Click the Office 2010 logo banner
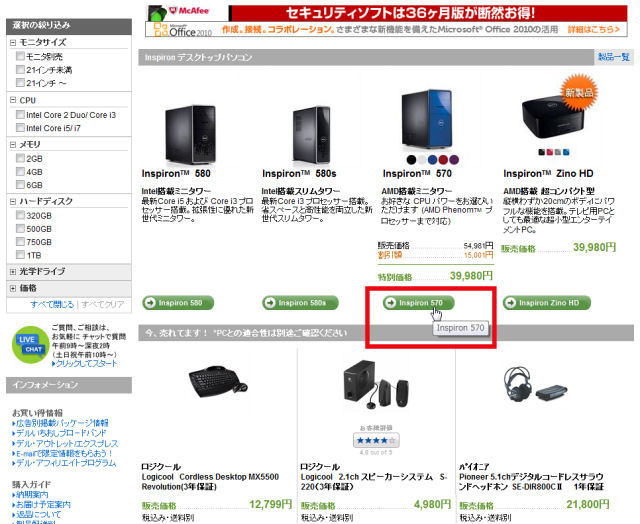Image resolution: width=640 pixels, height=524 pixels. pyautogui.click(x=183, y=30)
